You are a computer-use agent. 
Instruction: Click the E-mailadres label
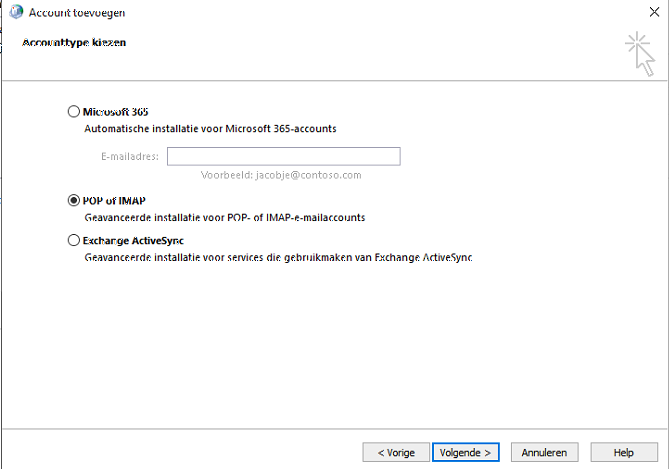pyautogui.click(x=130, y=157)
